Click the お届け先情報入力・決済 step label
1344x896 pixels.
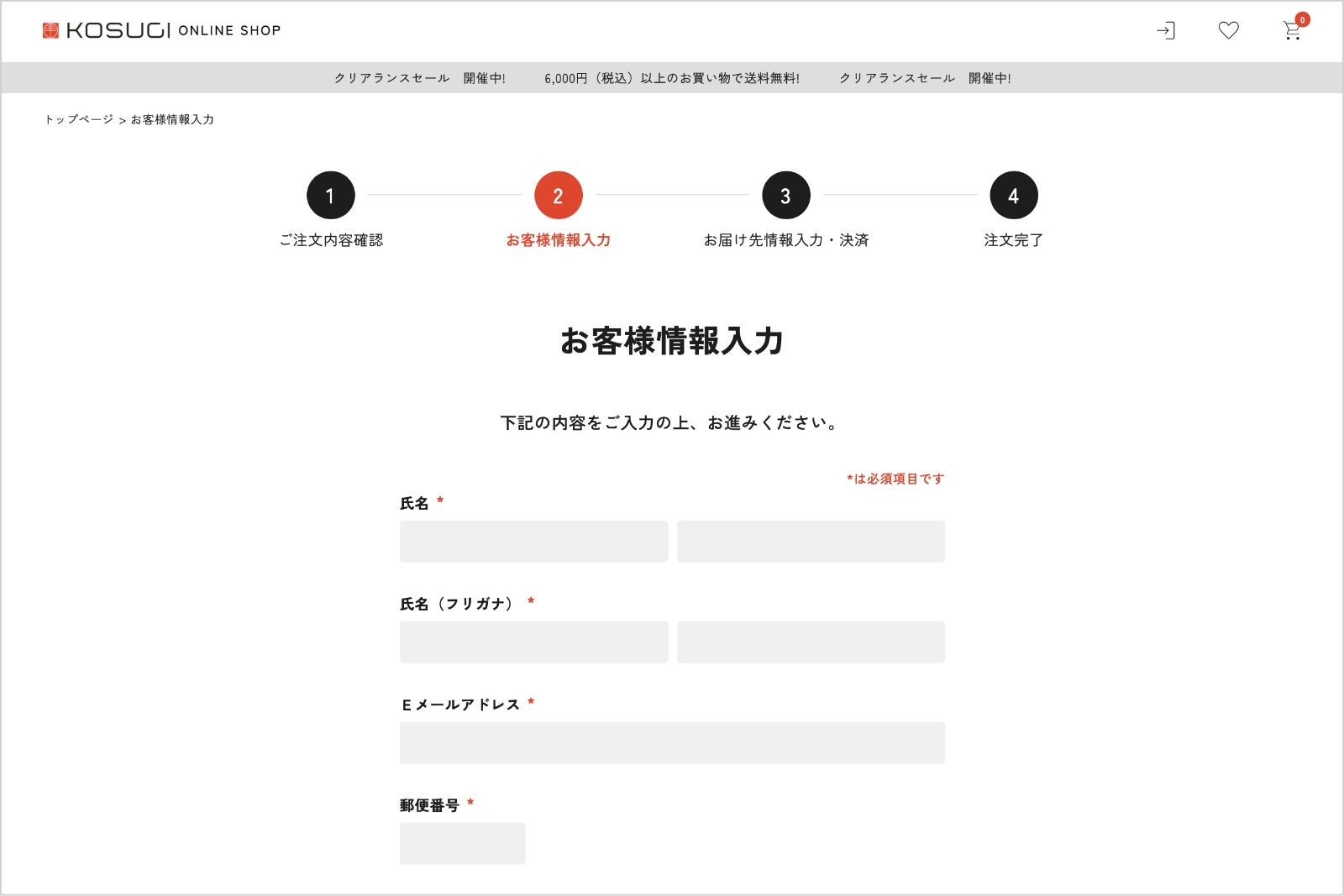785,240
